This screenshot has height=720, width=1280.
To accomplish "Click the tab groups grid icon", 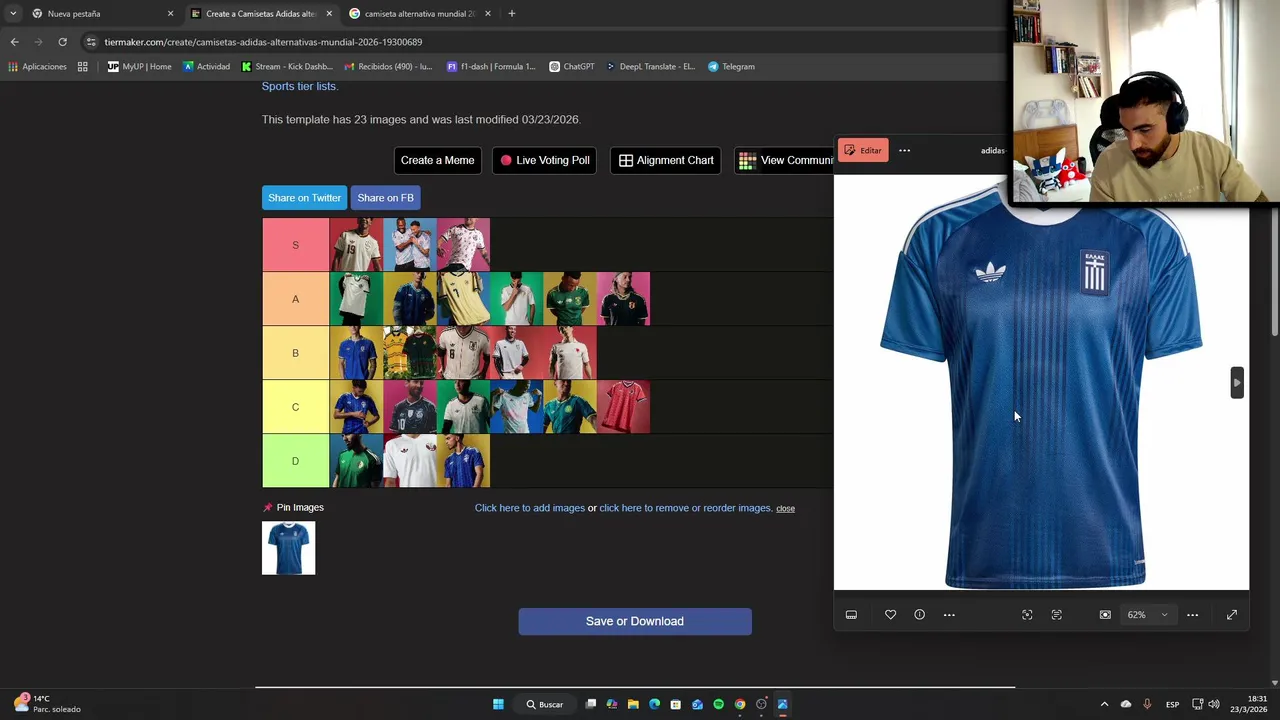I will coord(83,67).
